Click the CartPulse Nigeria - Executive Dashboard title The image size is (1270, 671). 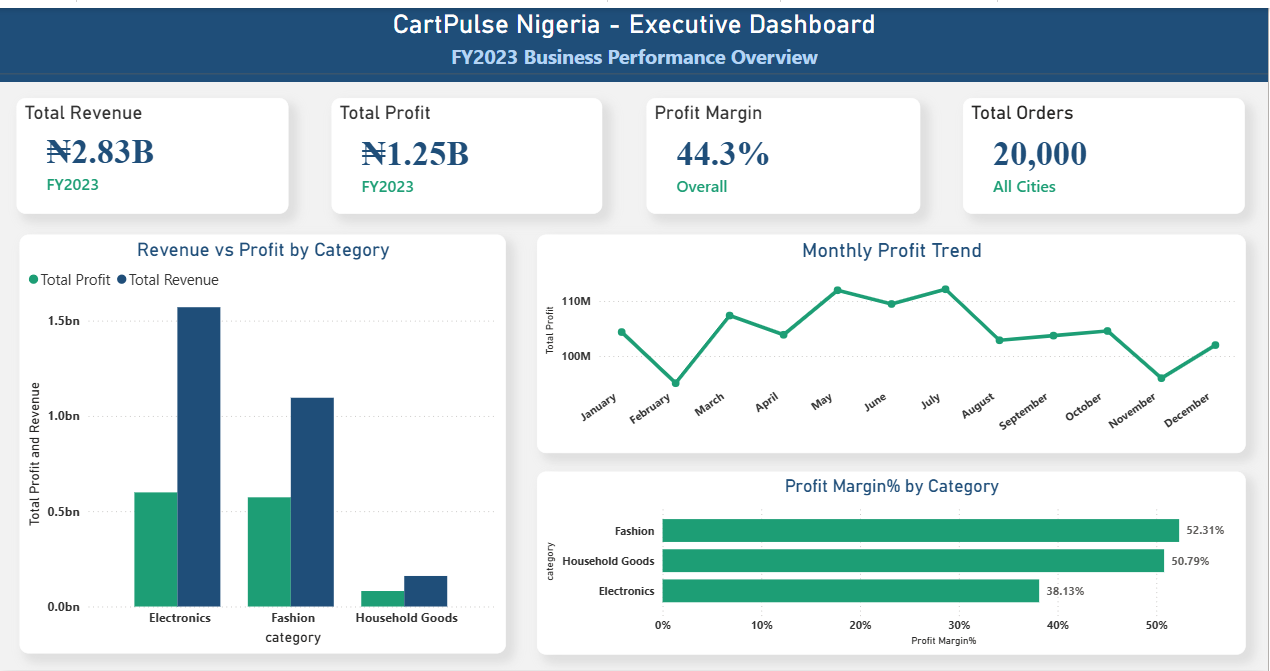coord(634,25)
